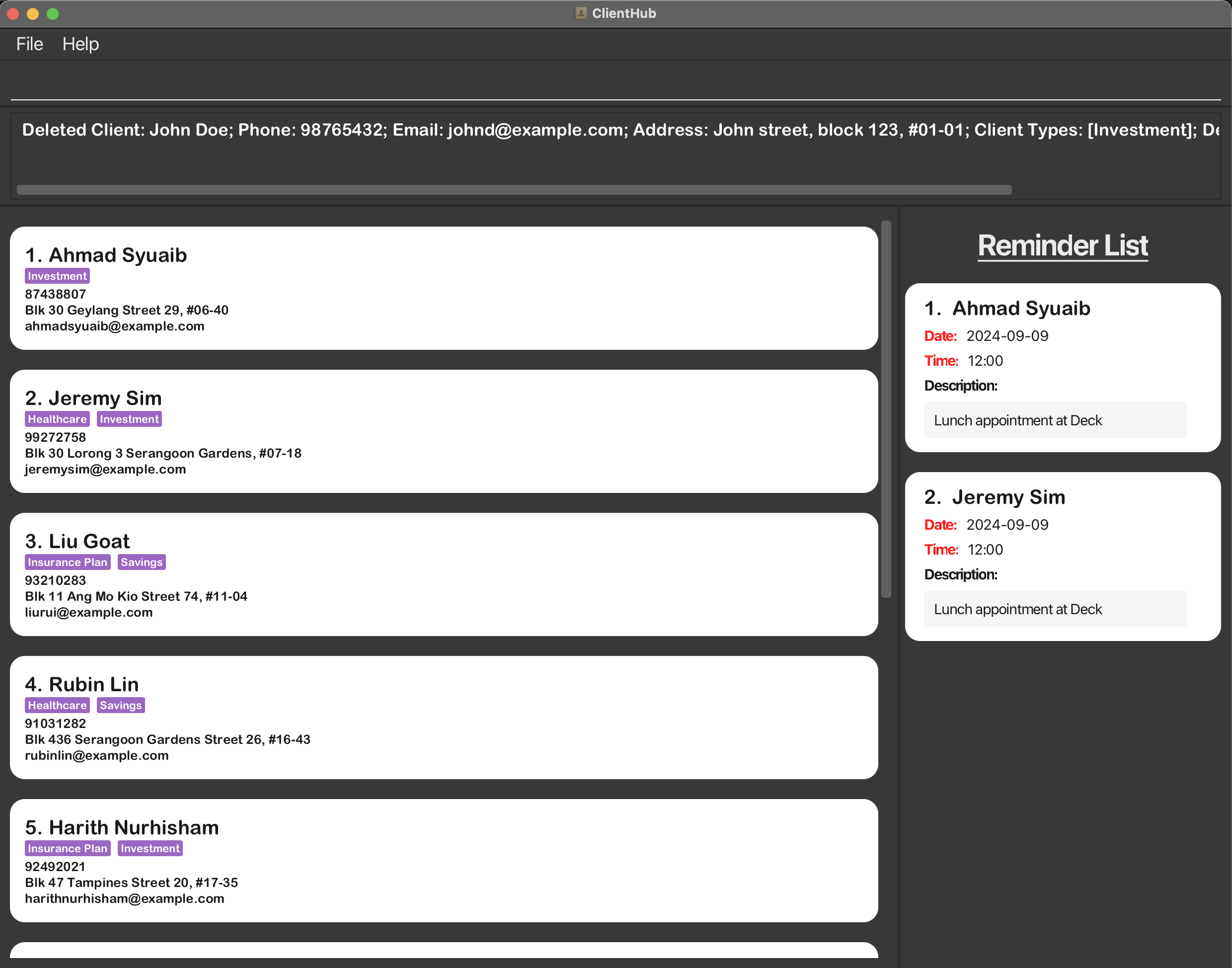Click Harith Nurhisham's Investment tag
Image resolution: width=1232 pixels, height=968 pixels.
click(150, 848)
